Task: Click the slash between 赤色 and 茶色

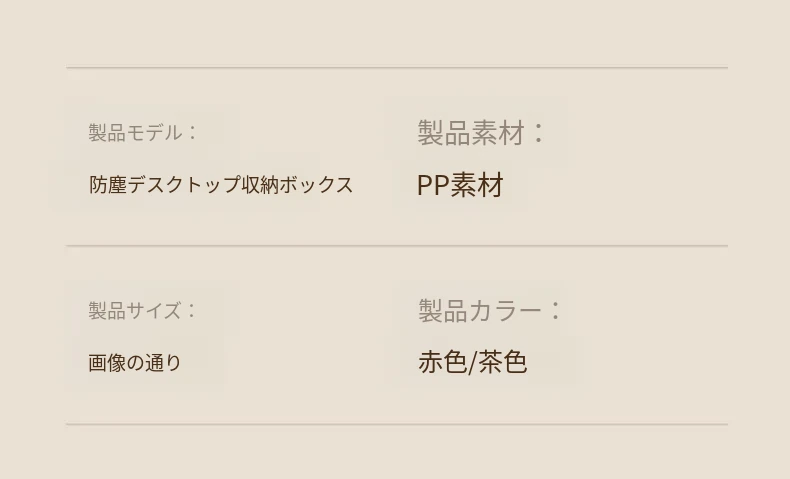Action: [x=473, y=362]
